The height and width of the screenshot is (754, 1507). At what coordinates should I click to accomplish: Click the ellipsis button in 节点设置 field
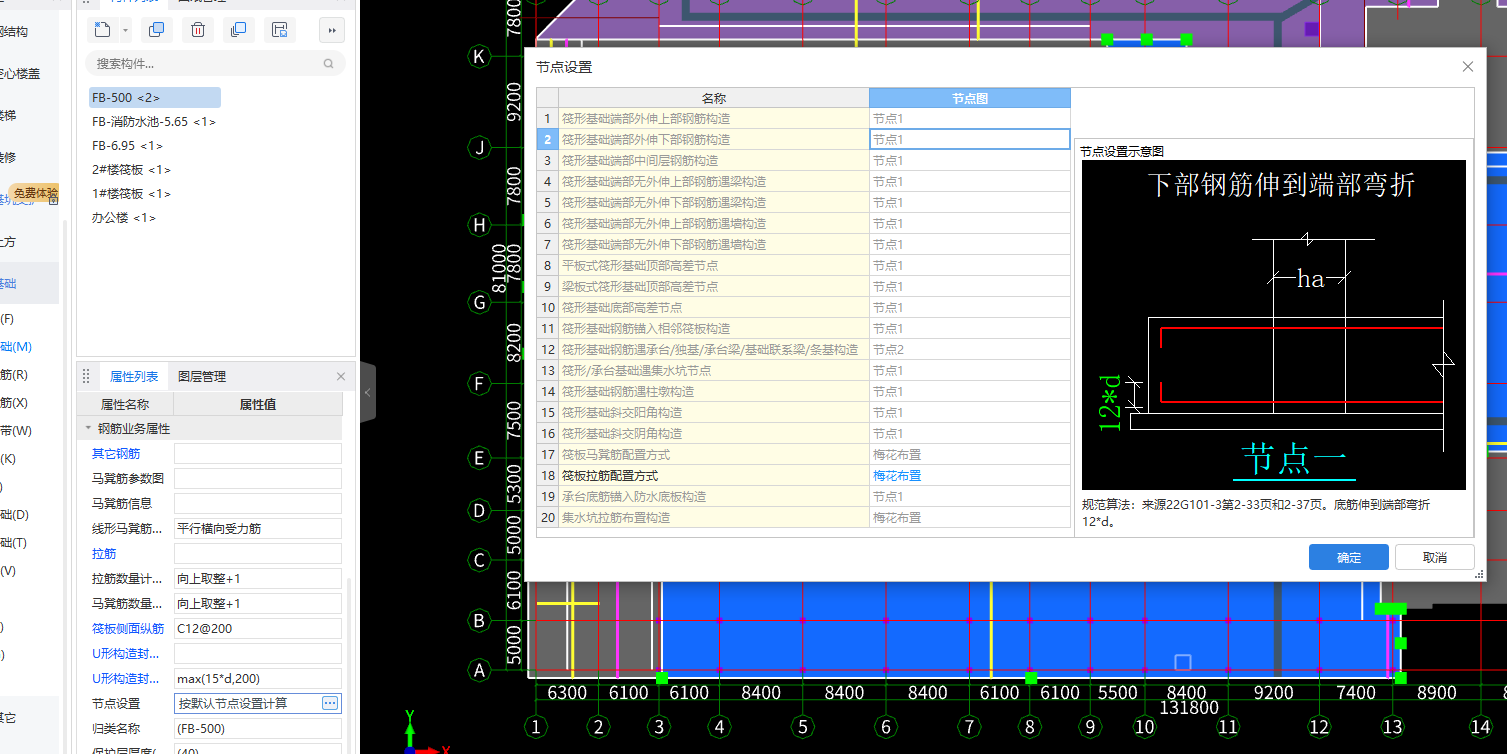point(330,703)
